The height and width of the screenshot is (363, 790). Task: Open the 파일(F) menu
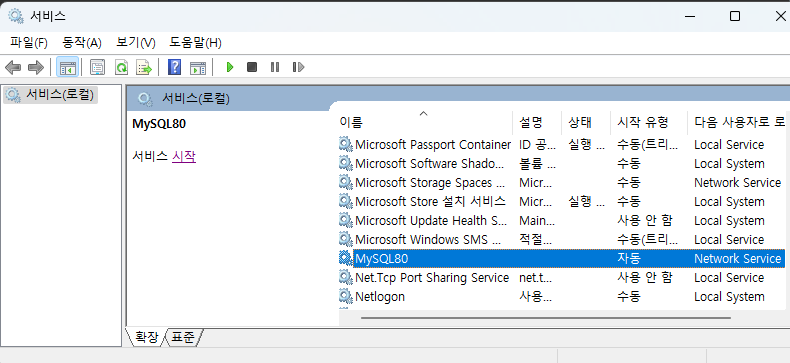29,43
